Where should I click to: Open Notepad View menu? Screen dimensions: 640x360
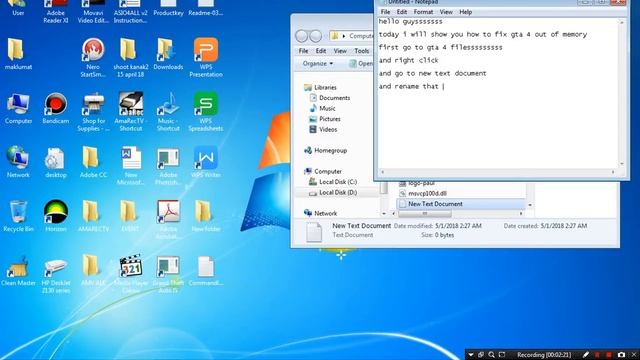point(446,12)
